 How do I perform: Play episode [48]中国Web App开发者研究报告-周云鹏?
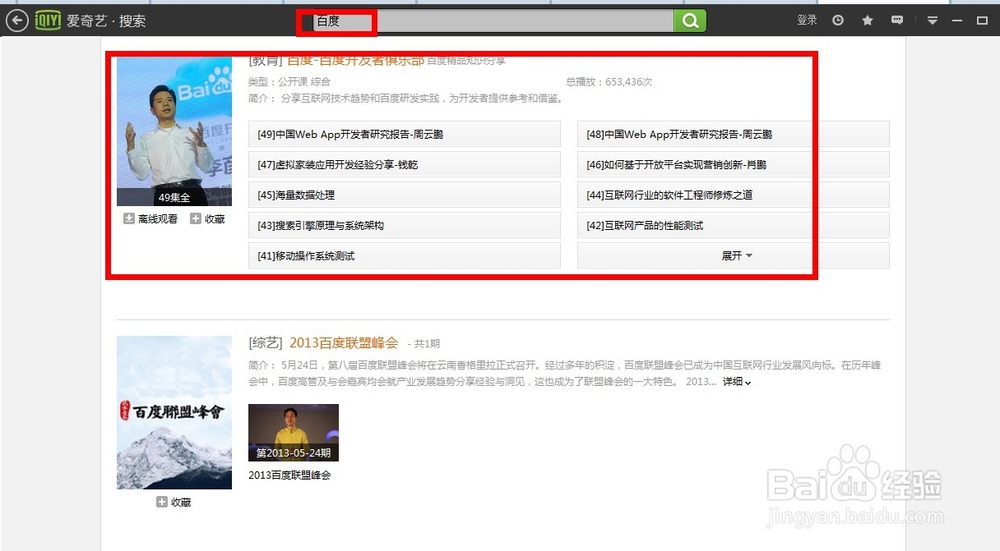(733, 134)
